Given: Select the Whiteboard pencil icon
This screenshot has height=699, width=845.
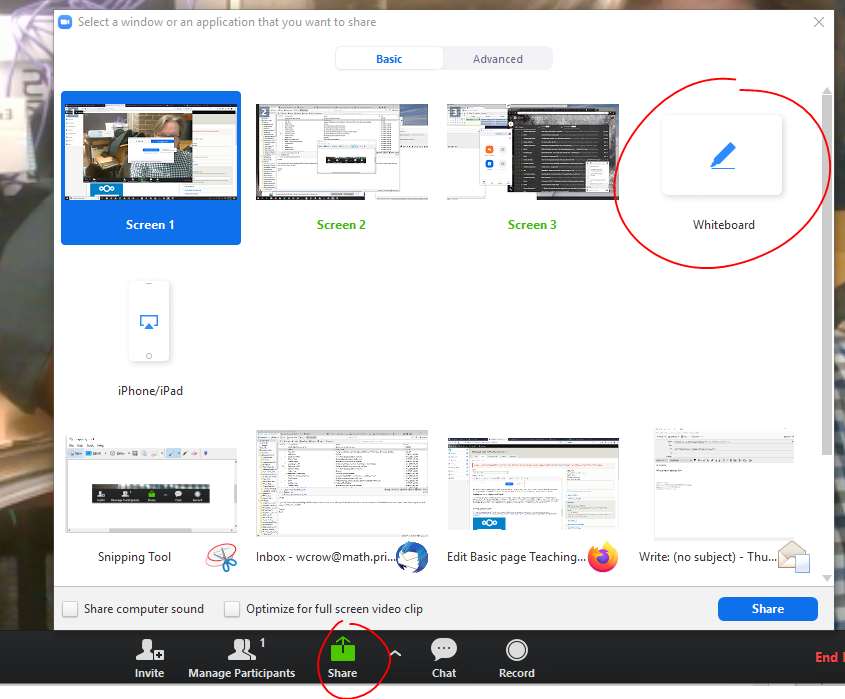Looking at the screenshot, I should (721, 156).
